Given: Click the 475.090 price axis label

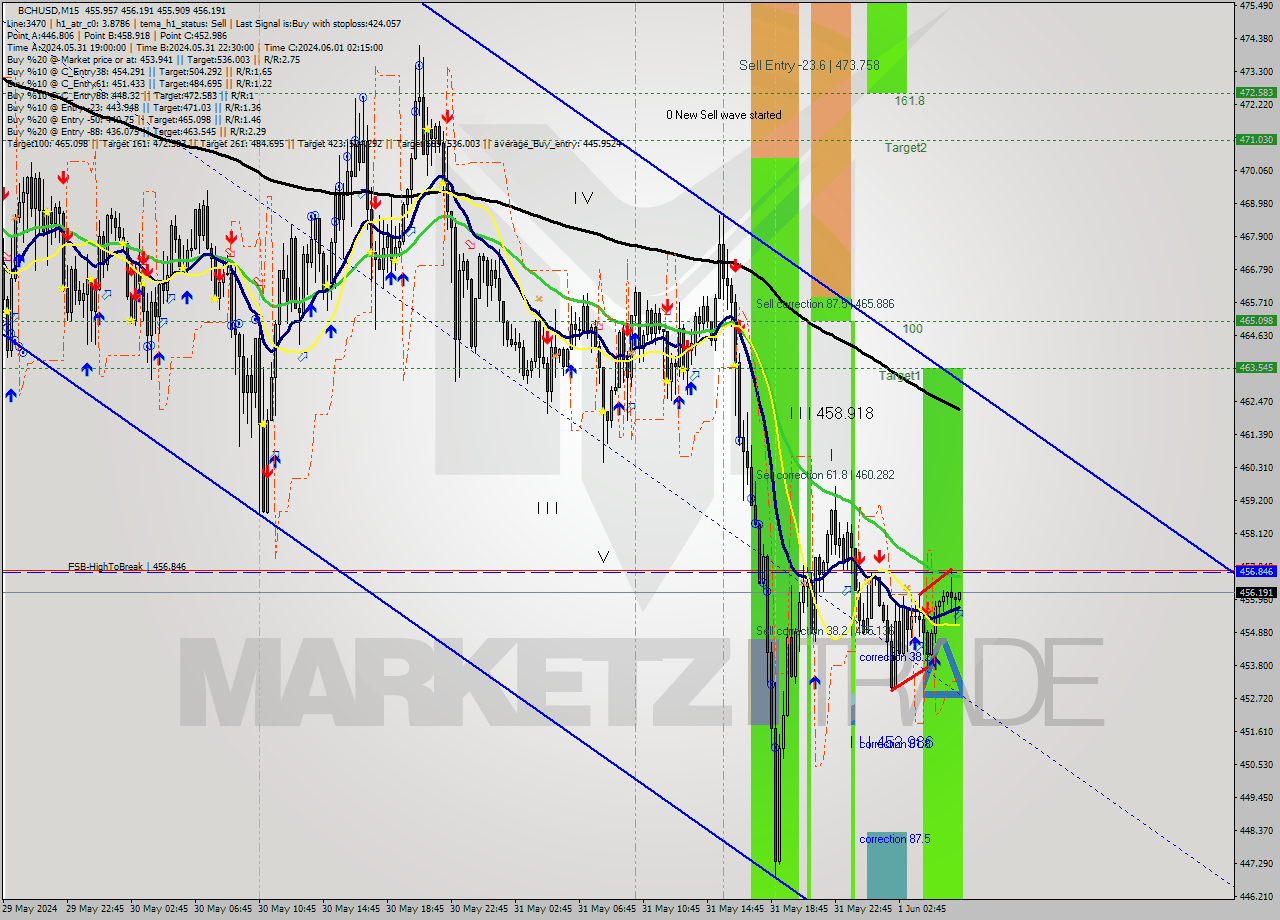Looking at the screenshot, I should (1255, 6).
